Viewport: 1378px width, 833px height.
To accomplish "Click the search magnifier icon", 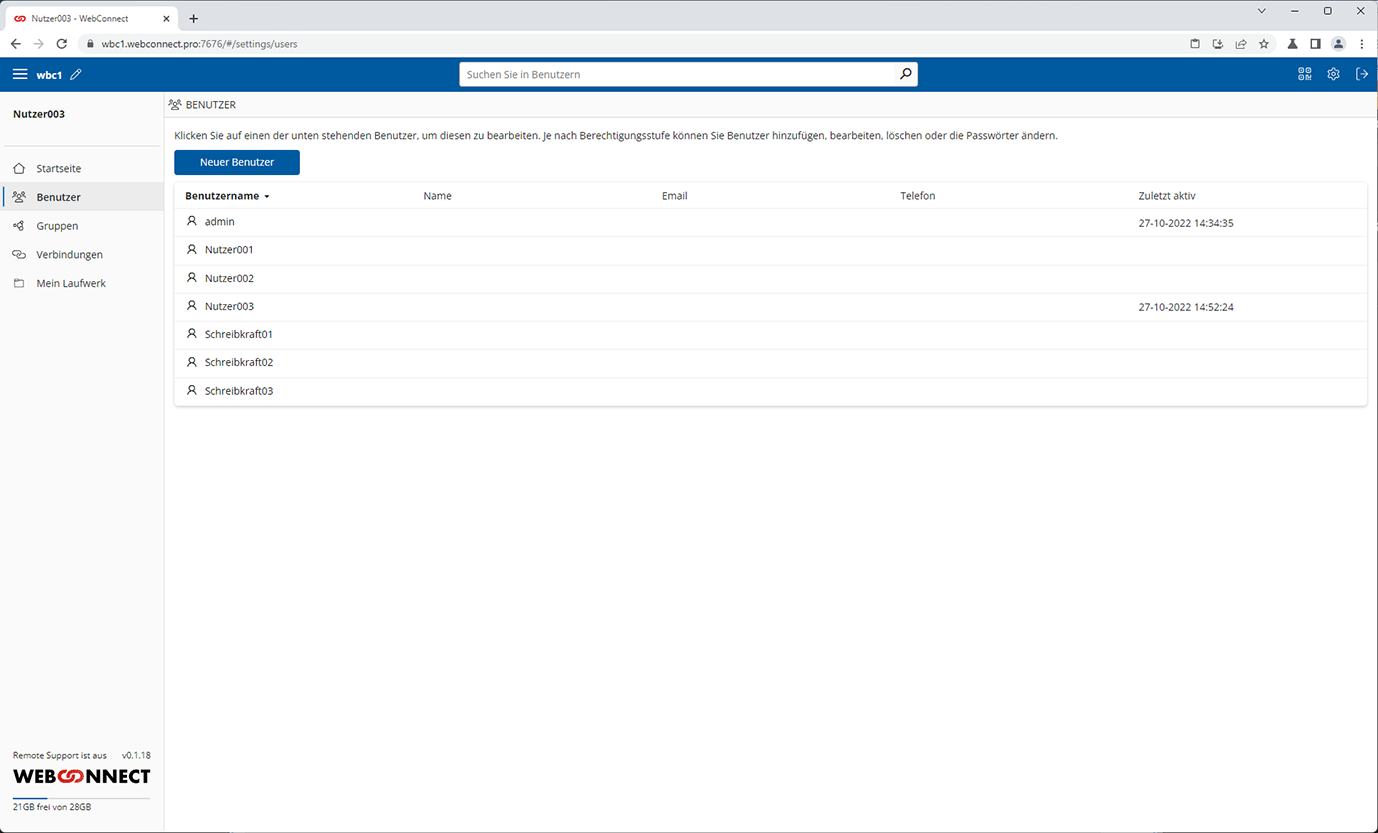I will [905, 73].
